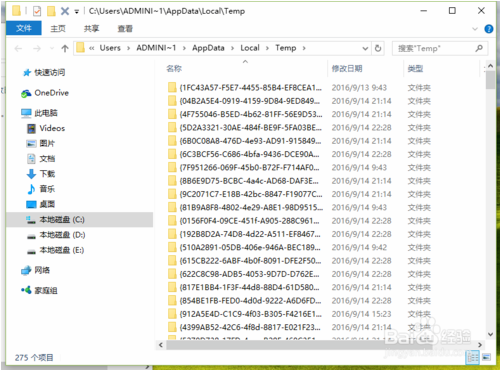Select folder {912A5E4D-C1C9-4f03-B305-F4216E1...
This screenshot has height=370, width=500.
pyautogui.click(x=251, y=314)
